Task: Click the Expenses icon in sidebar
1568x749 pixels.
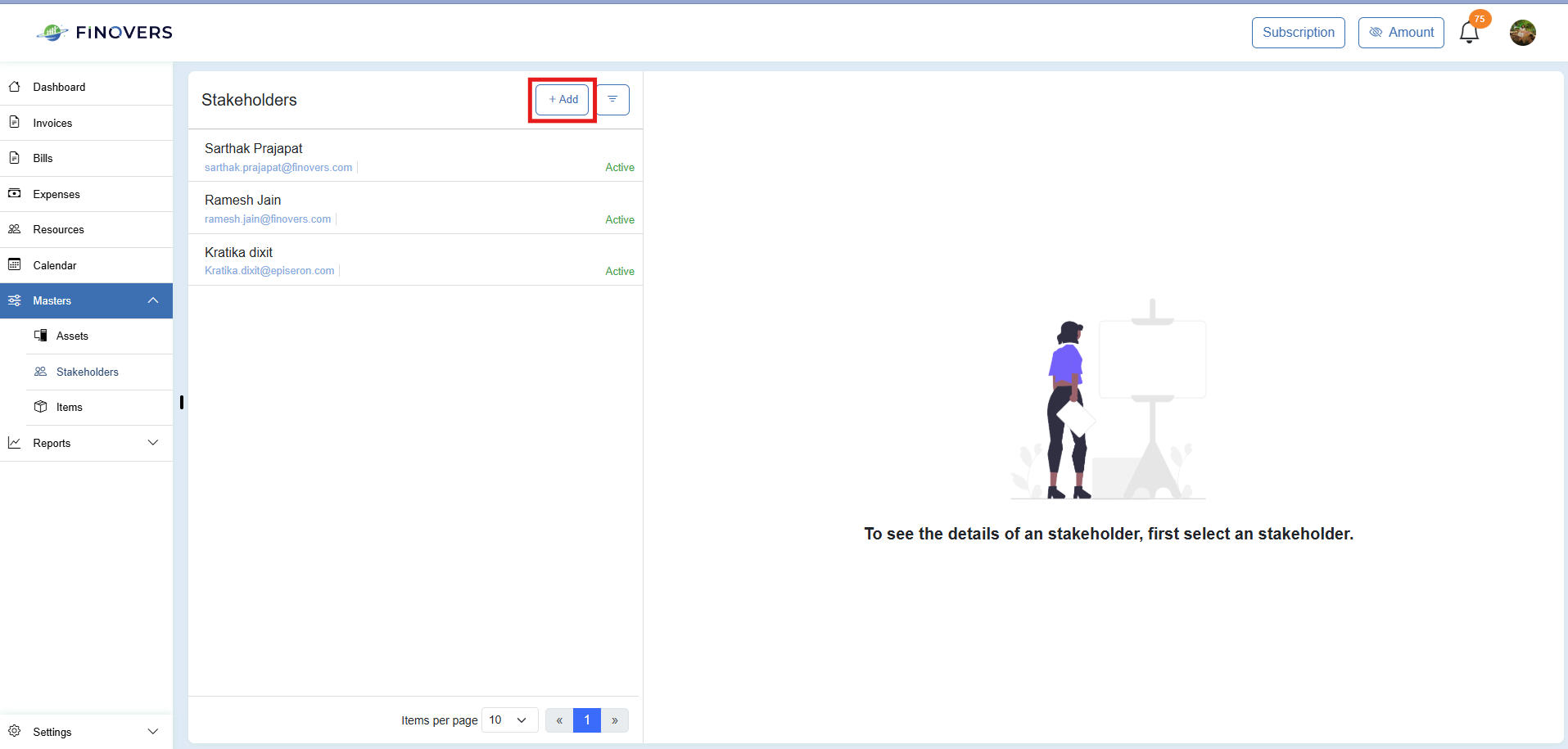Action: 14,193
